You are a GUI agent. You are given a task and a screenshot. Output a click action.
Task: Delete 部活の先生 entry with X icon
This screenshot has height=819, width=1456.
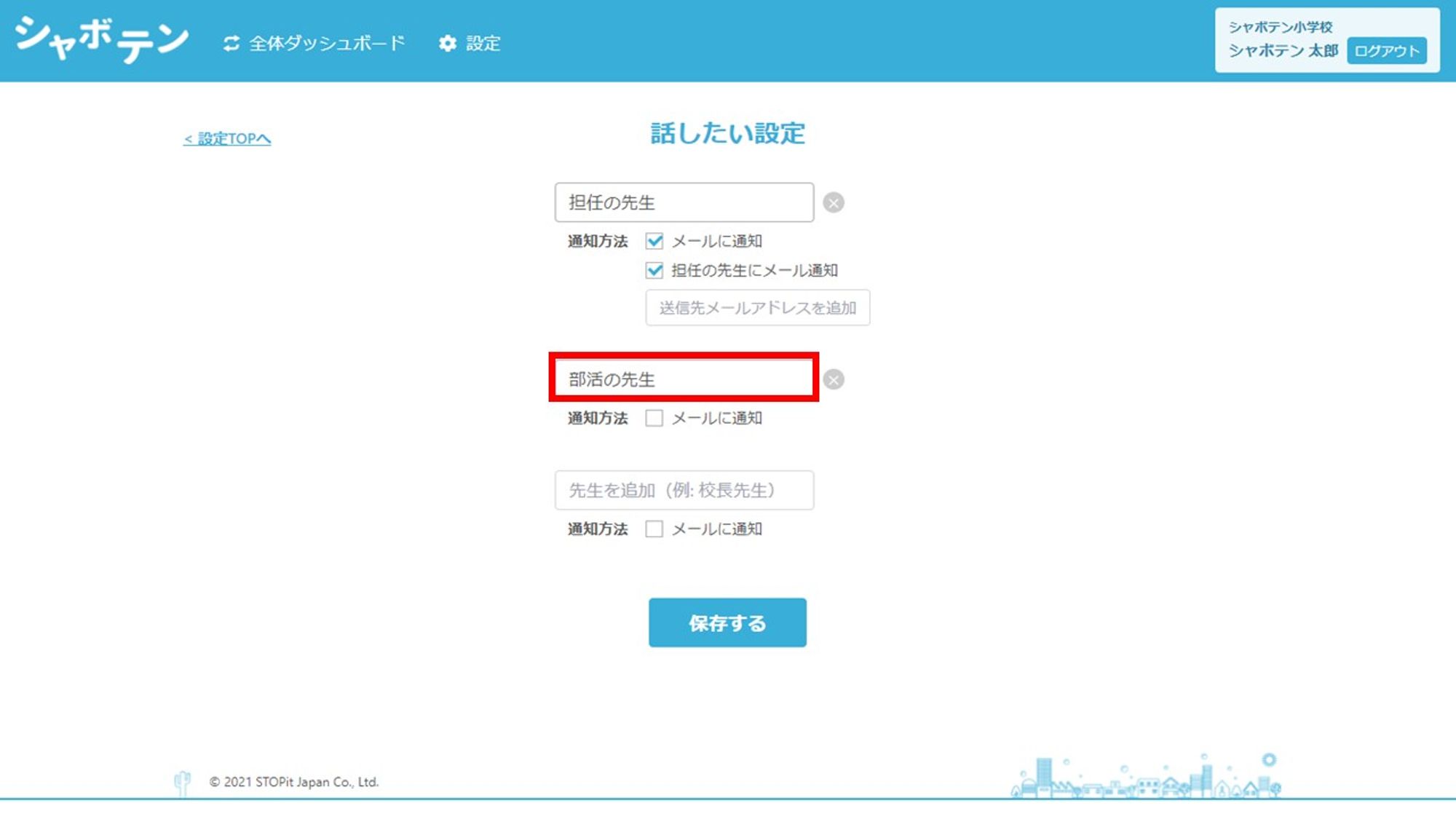(x=834, y=379)
